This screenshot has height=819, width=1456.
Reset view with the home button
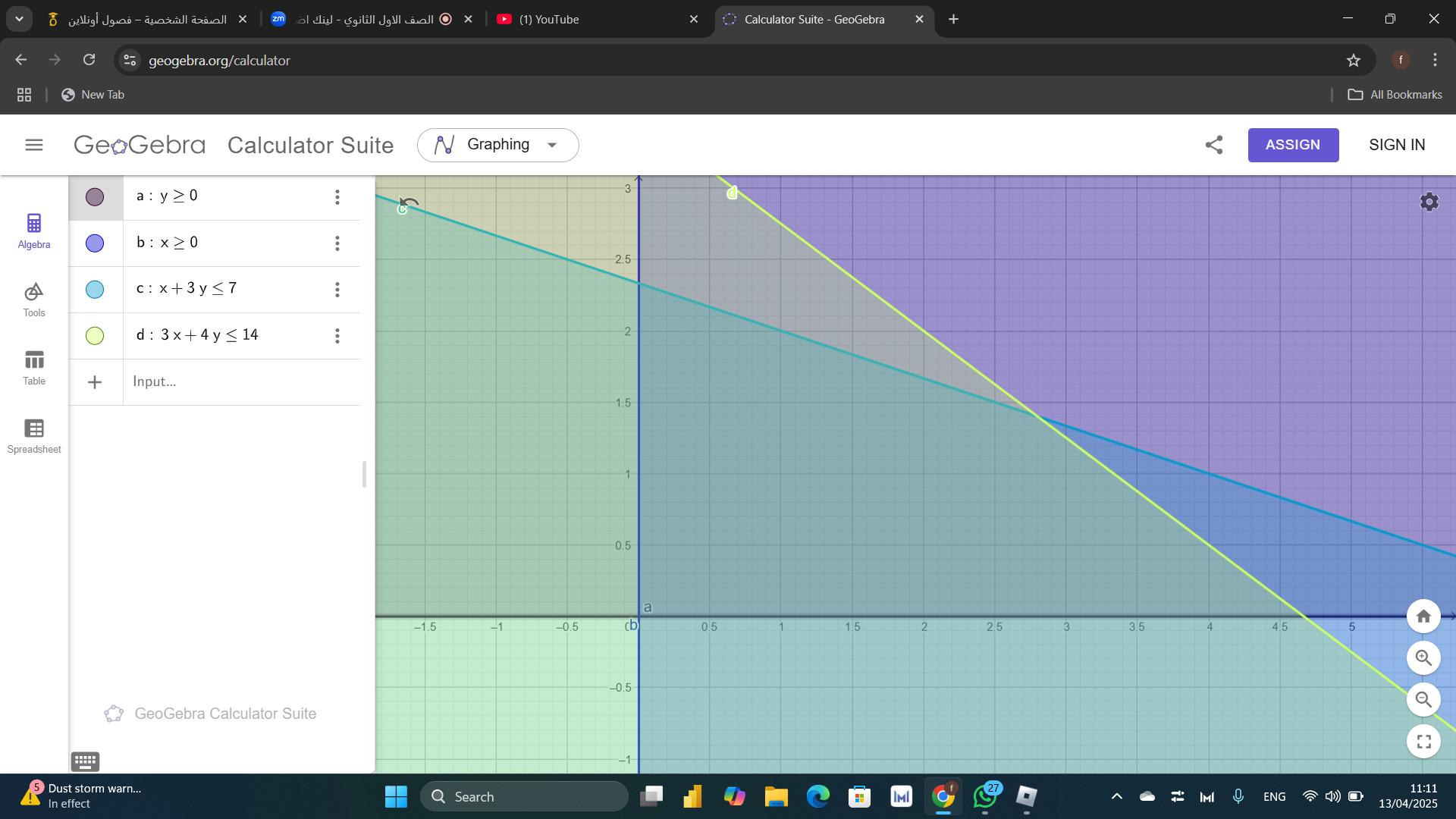click(x=1423, y=617)
